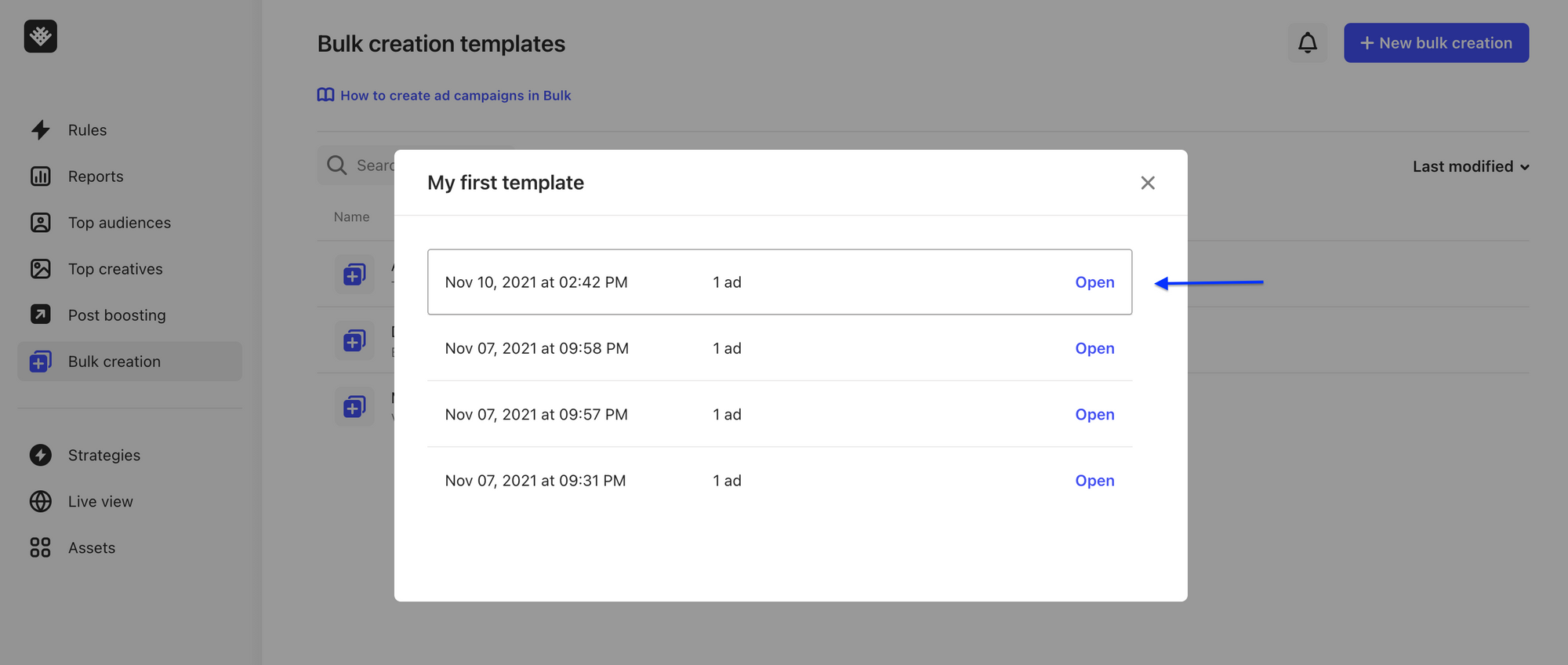Select 'Nov 10, 2021 at 02:42 PM' text

(536, 282)
